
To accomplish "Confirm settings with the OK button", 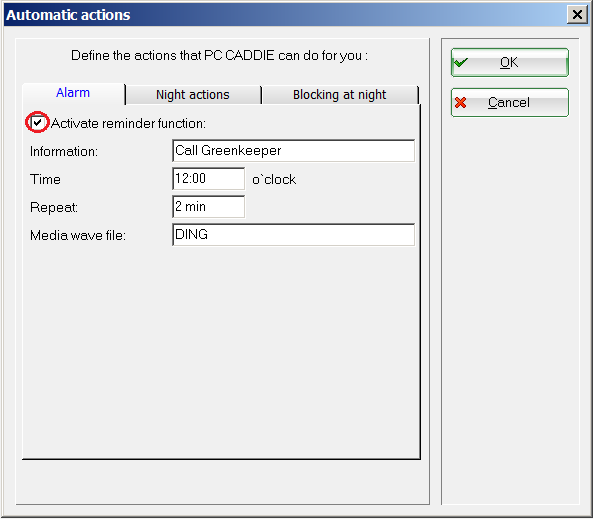I will coord(509,62).
